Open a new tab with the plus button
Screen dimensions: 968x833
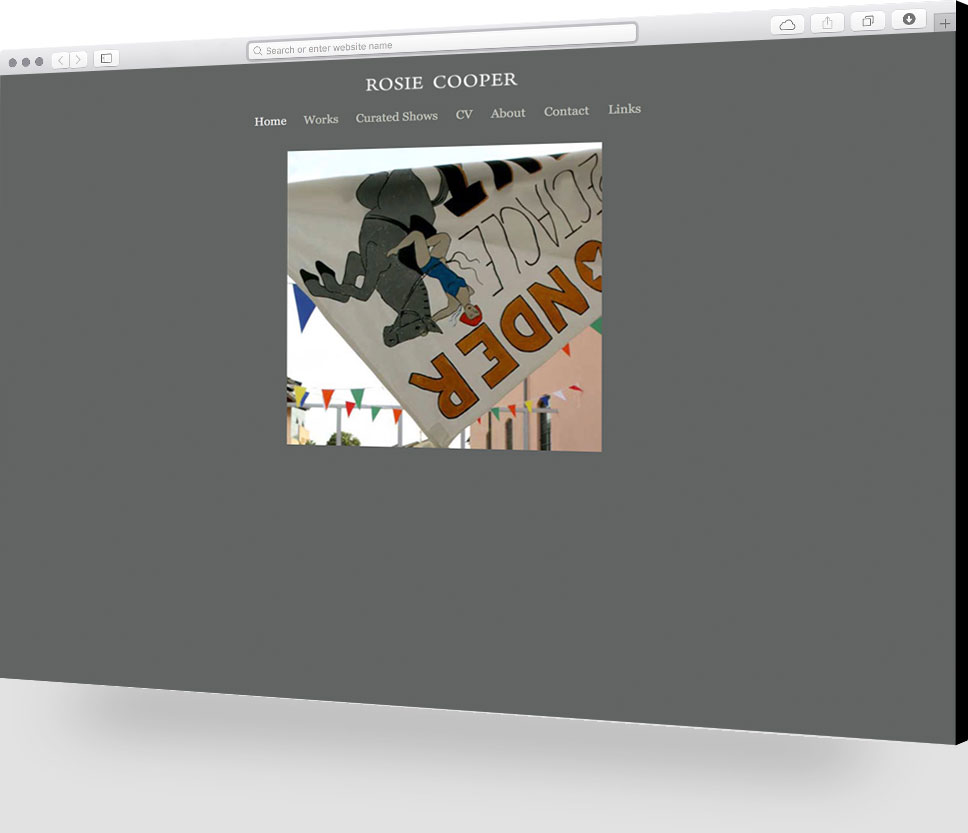[945, 23]
